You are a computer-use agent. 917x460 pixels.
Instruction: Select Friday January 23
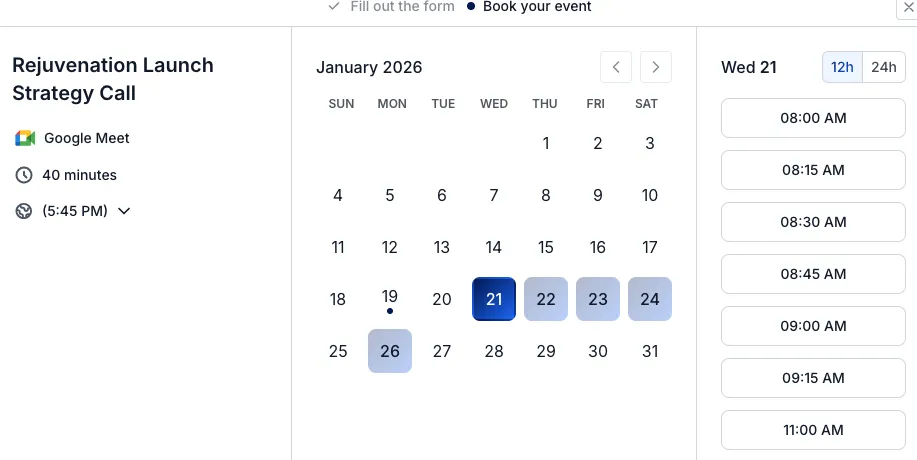point(598,299)
